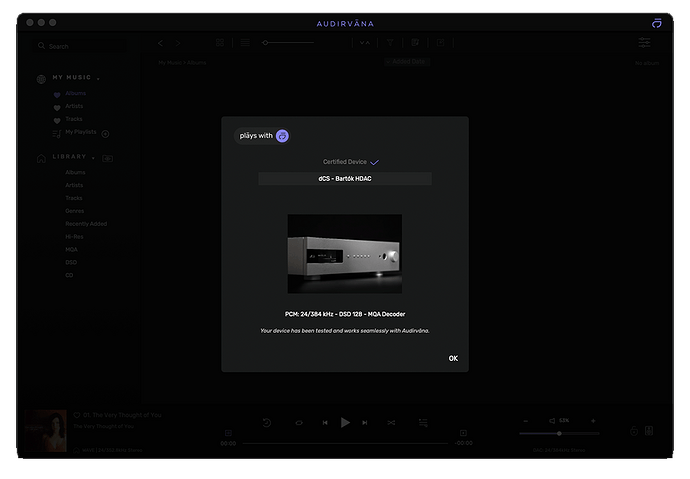Select Tracks under Library
The height and width of the screenshot is (479, 690).
tap(73, 198)
